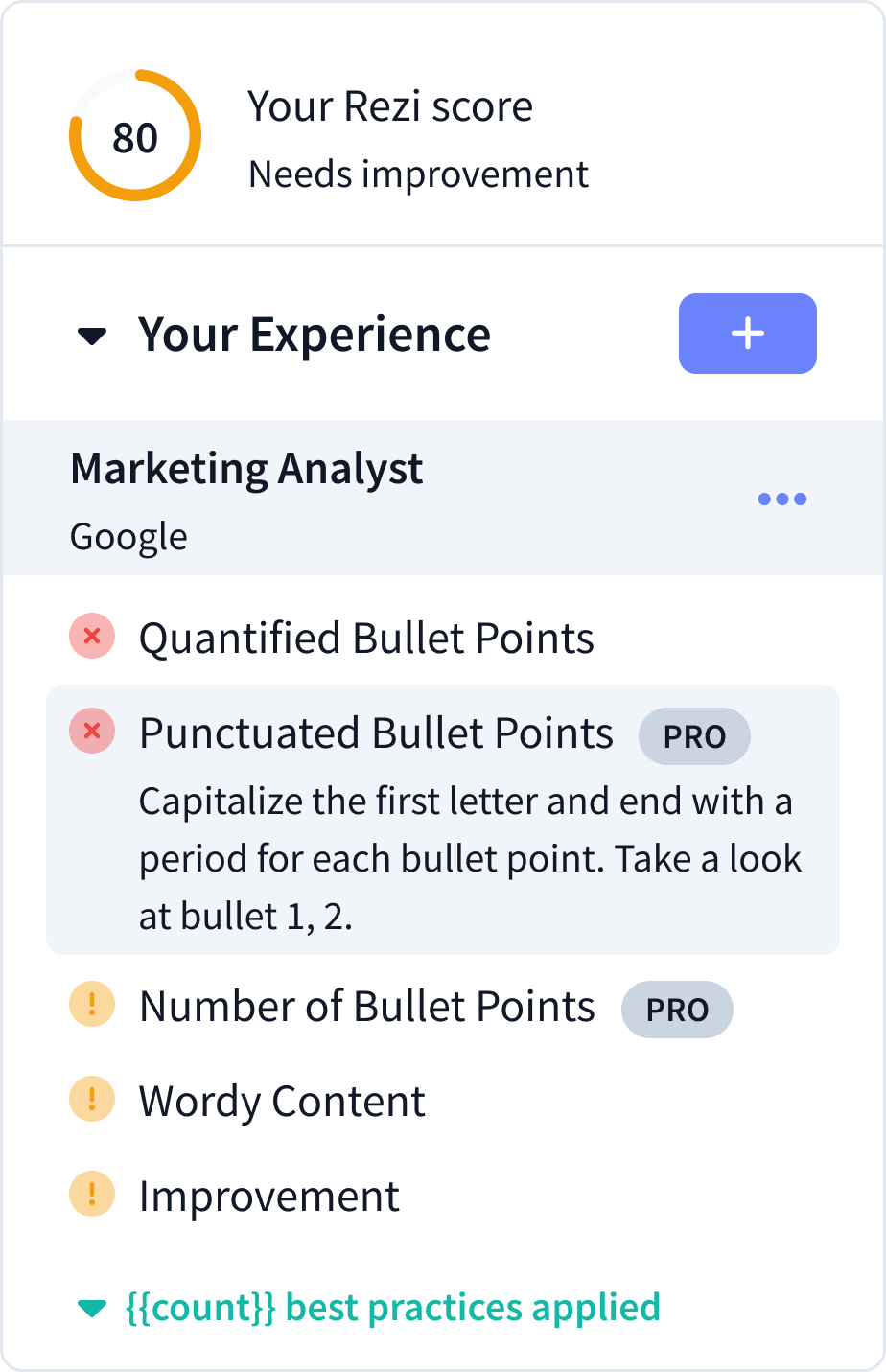Viewport: 886px width, 1372px height.
Task: Click the Google company name label
Action: (x=128, y=536)
